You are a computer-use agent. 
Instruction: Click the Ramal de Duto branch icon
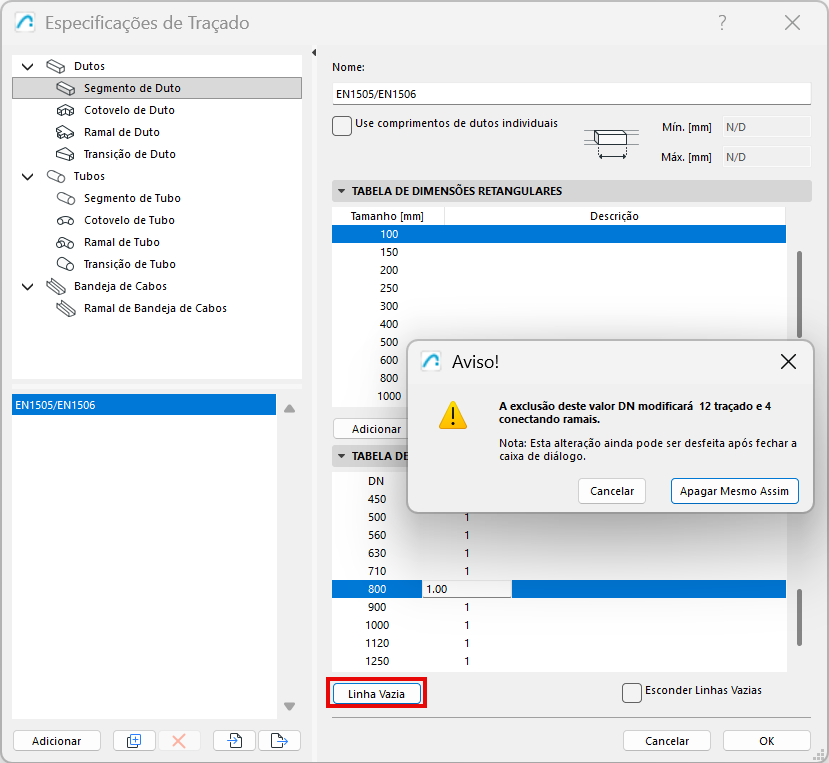[x=66, y=132]
